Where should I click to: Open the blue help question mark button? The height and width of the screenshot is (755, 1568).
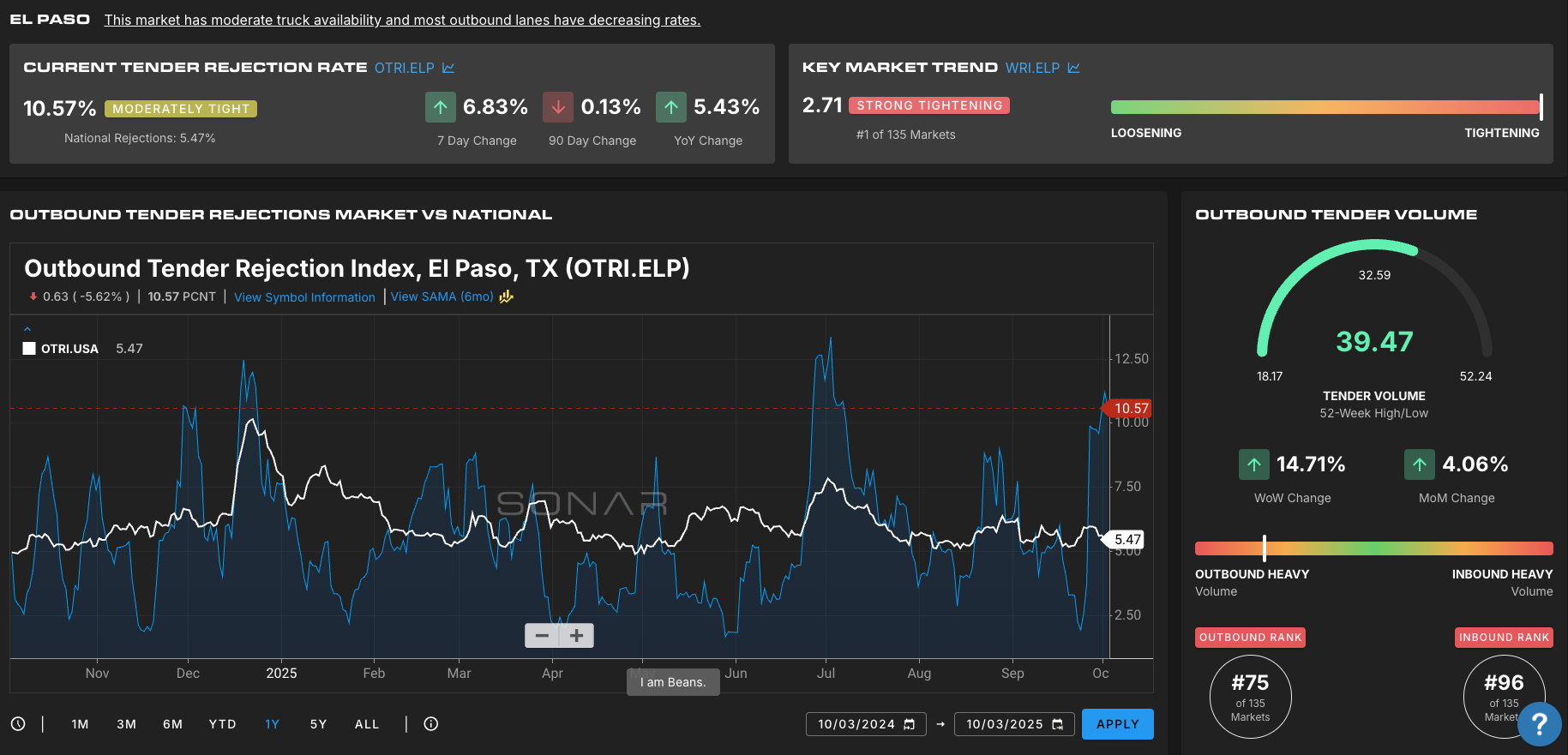tap(1539, 724)
